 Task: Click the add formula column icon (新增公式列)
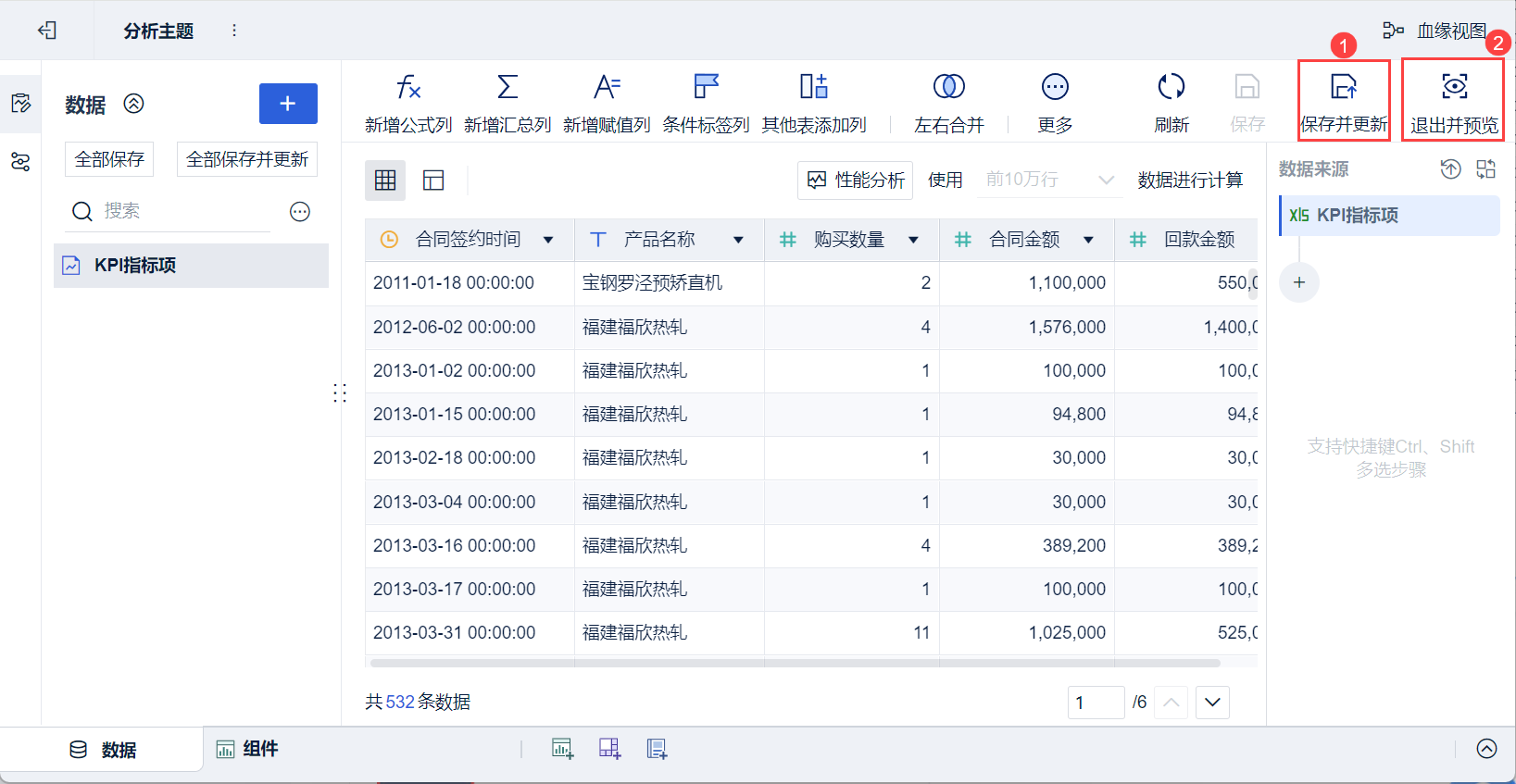click(x=407, y=88)
